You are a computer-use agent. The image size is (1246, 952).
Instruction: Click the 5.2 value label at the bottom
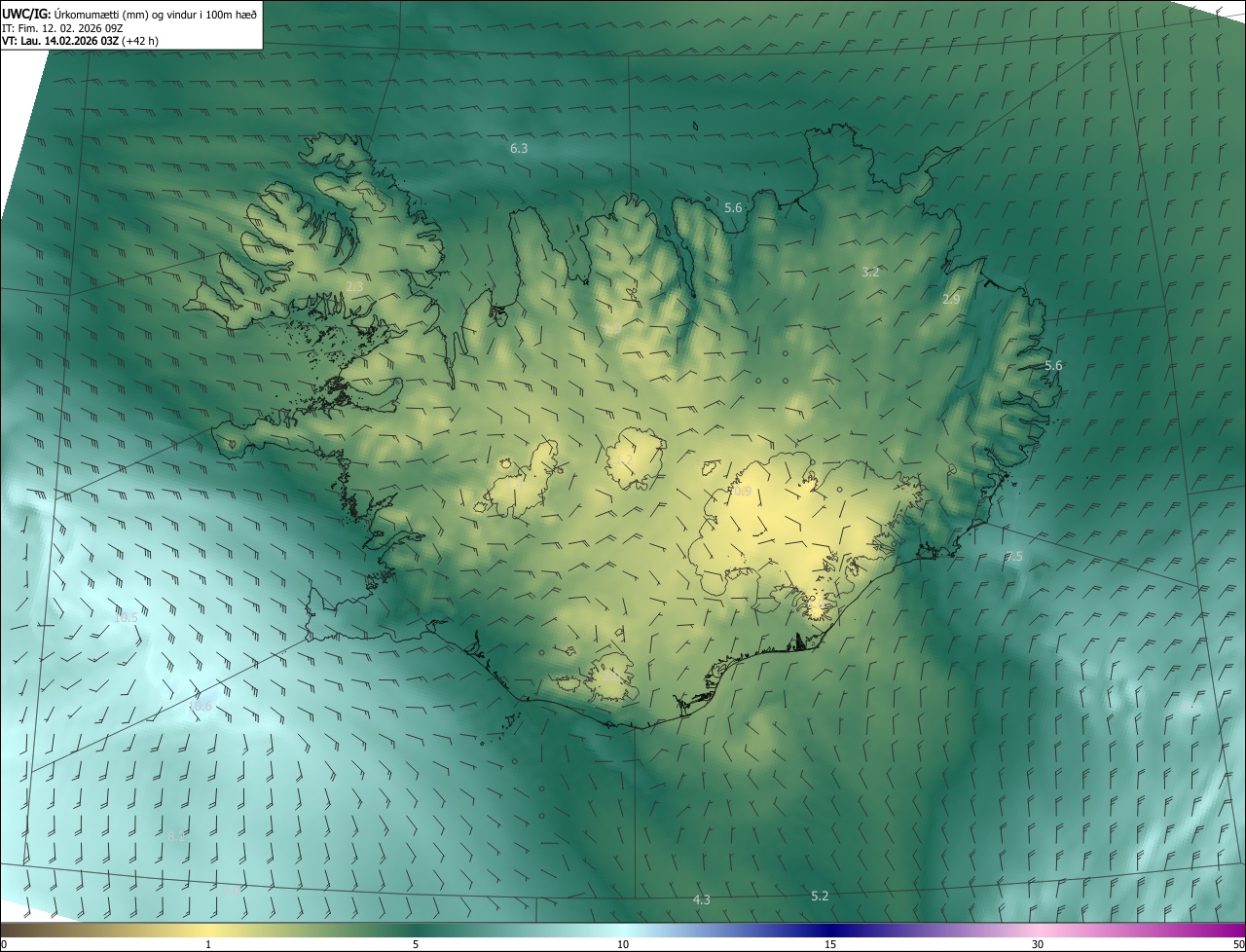tap(820, 896)
